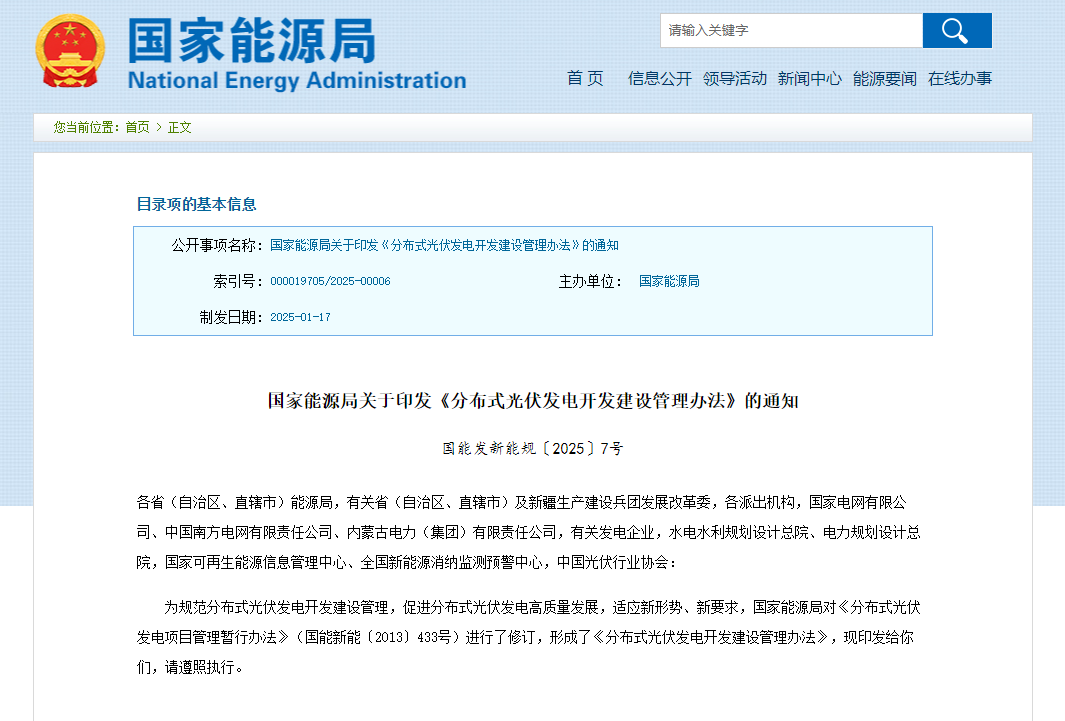The width and height of the screenshot is (1065, 721).
Task: Click the 首页 breadcrumb link
Action: [x=137, y=128]
